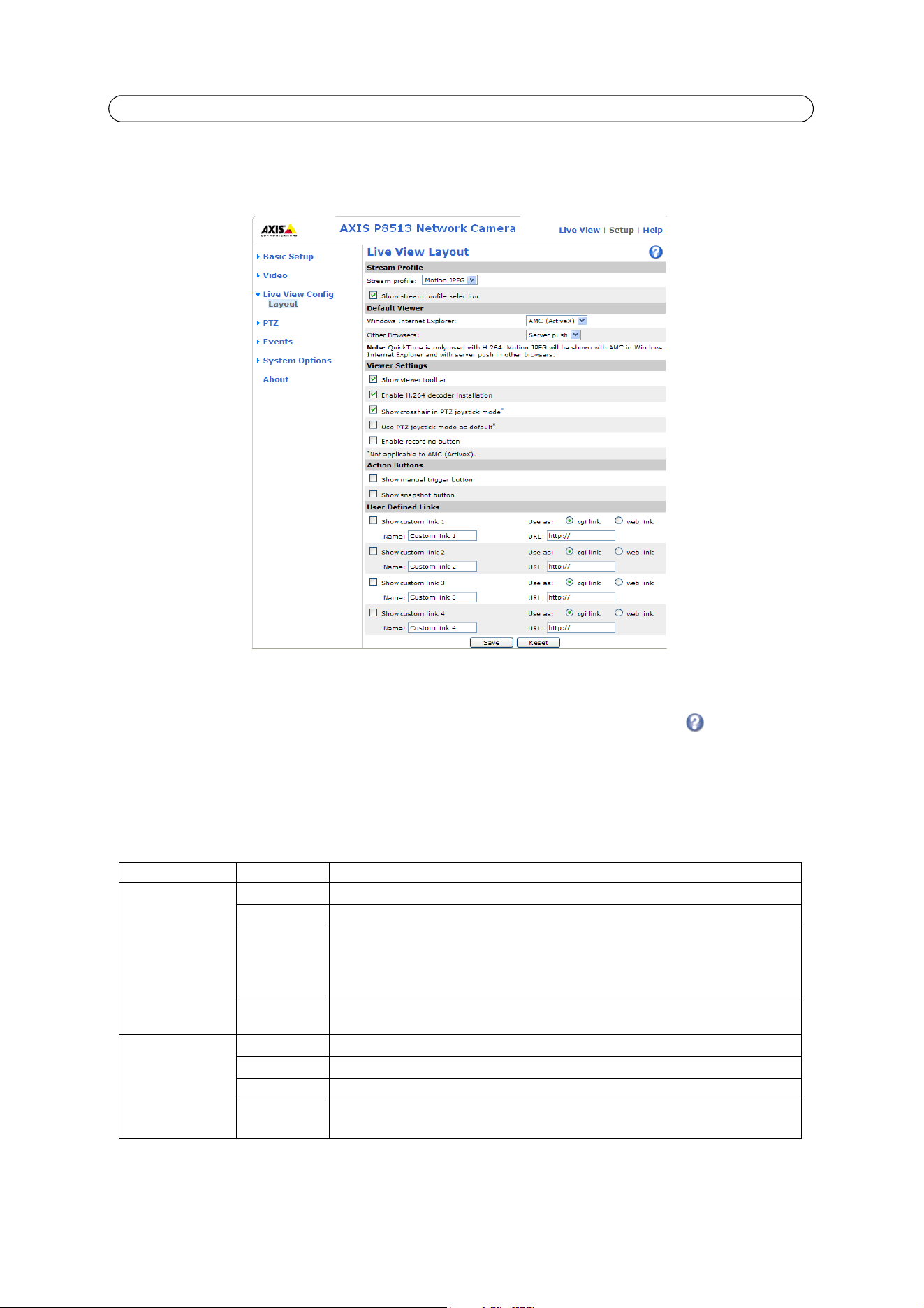Image resolution: width=924 pixels, height=1308 pixels.
Task: Click the Name field for custom link 2
Action: point(442,567)
